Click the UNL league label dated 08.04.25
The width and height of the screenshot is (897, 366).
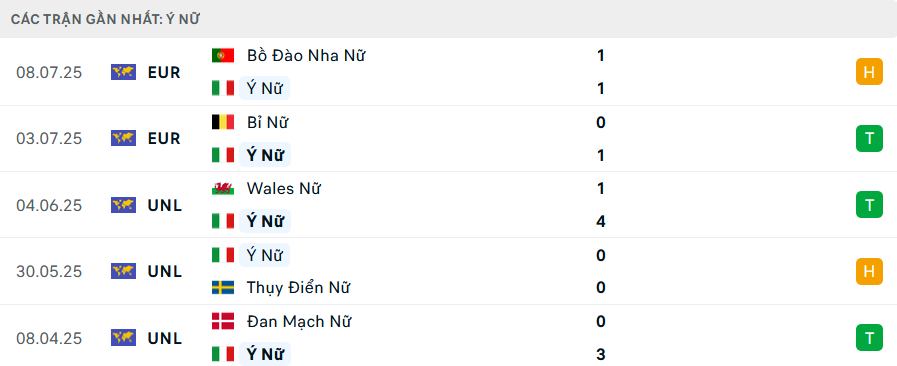(x=165, y=338)
